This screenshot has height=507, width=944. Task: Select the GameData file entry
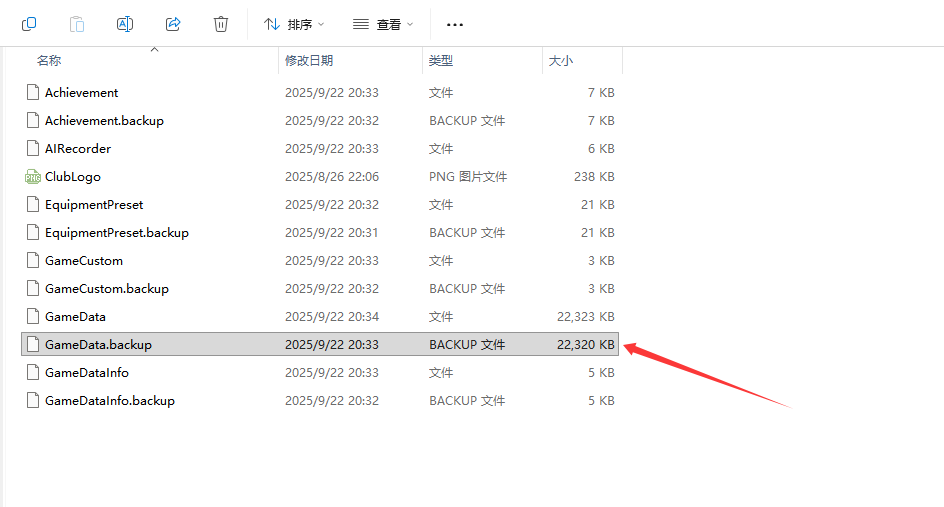(75, 317)
